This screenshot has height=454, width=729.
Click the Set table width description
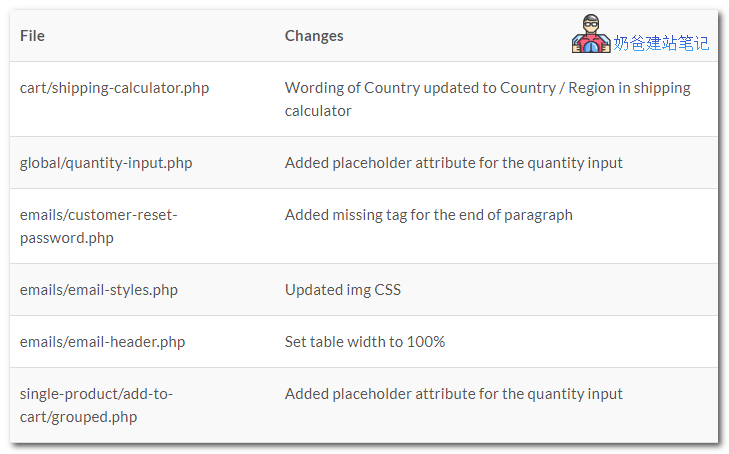[364, 342]
